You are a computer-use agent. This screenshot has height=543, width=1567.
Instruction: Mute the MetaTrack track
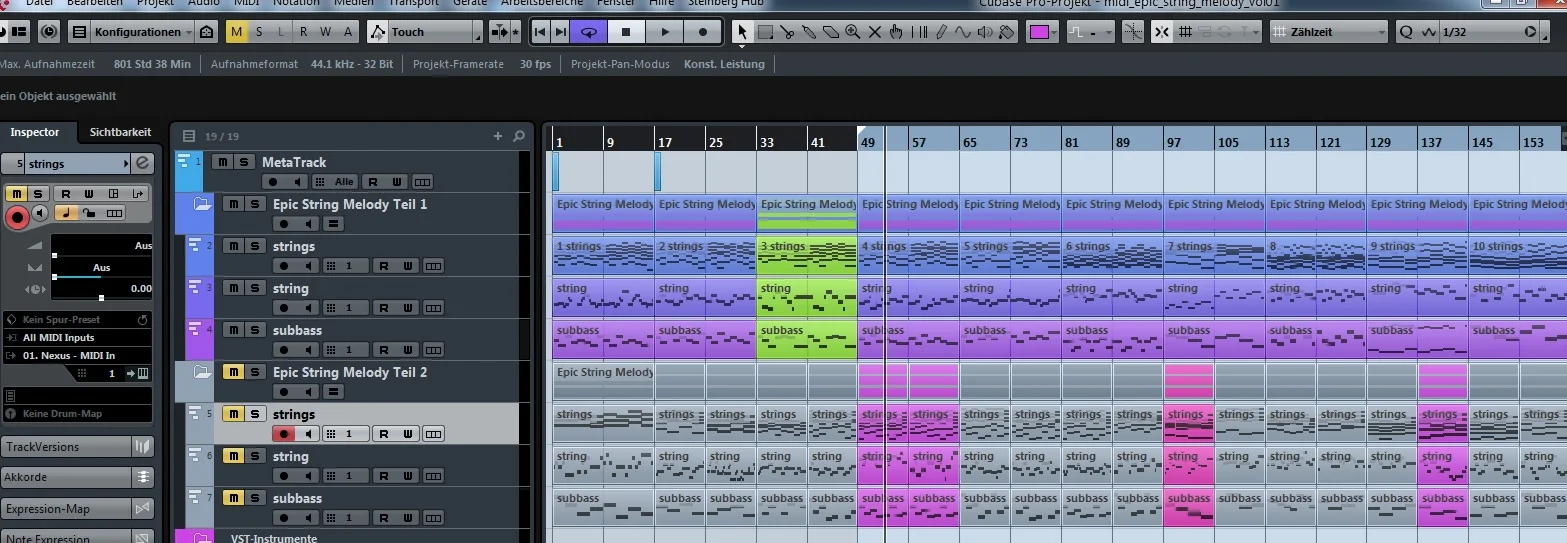tap(224, 162)
